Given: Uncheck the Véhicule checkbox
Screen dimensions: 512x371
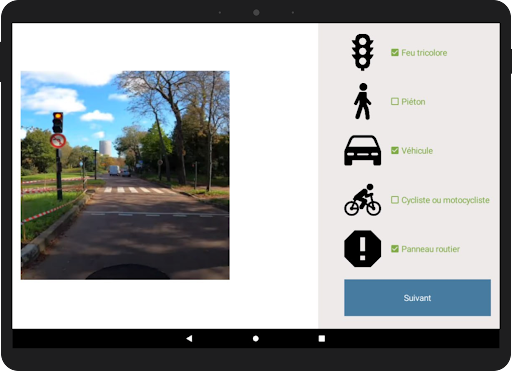Looking at the screenshot, I should (395, 151).
